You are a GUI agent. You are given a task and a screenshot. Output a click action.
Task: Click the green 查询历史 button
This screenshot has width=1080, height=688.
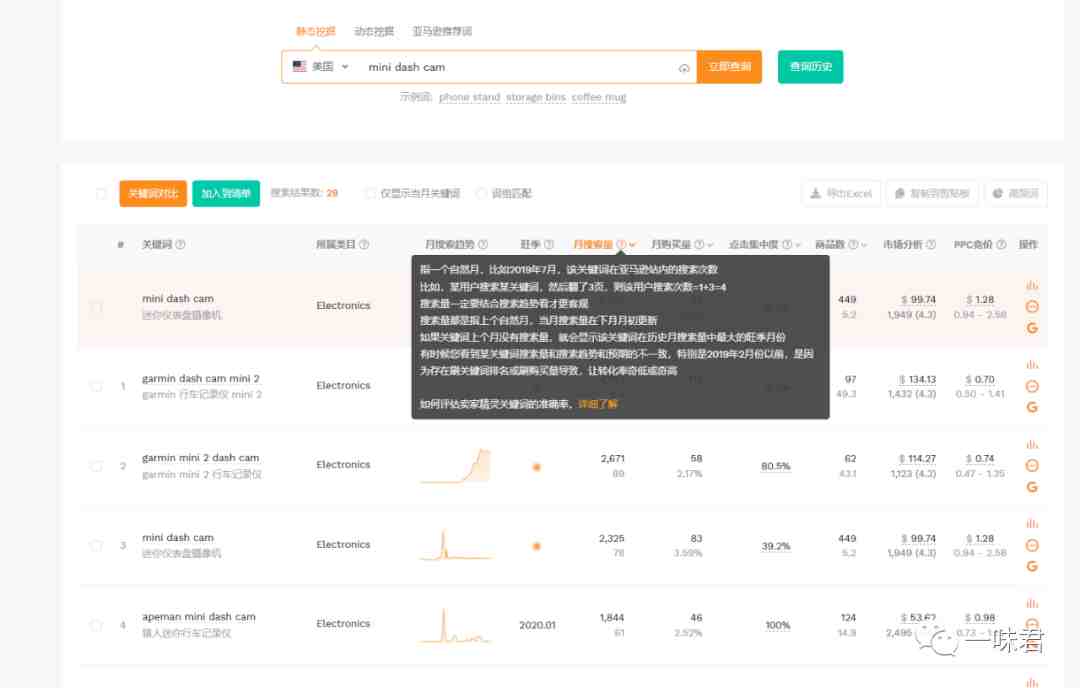coord(810,67)
